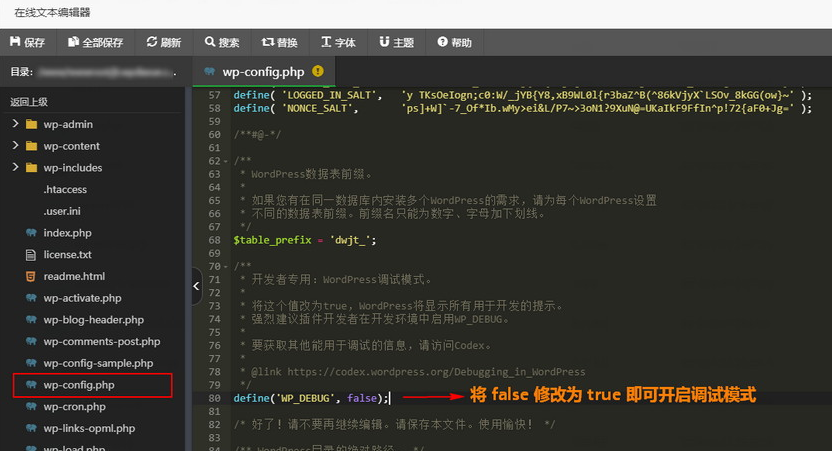This screenshot has width=832, height=451.
Task: Click the PHP icon in the wp-config.php tab
Action: pos(210,71)
